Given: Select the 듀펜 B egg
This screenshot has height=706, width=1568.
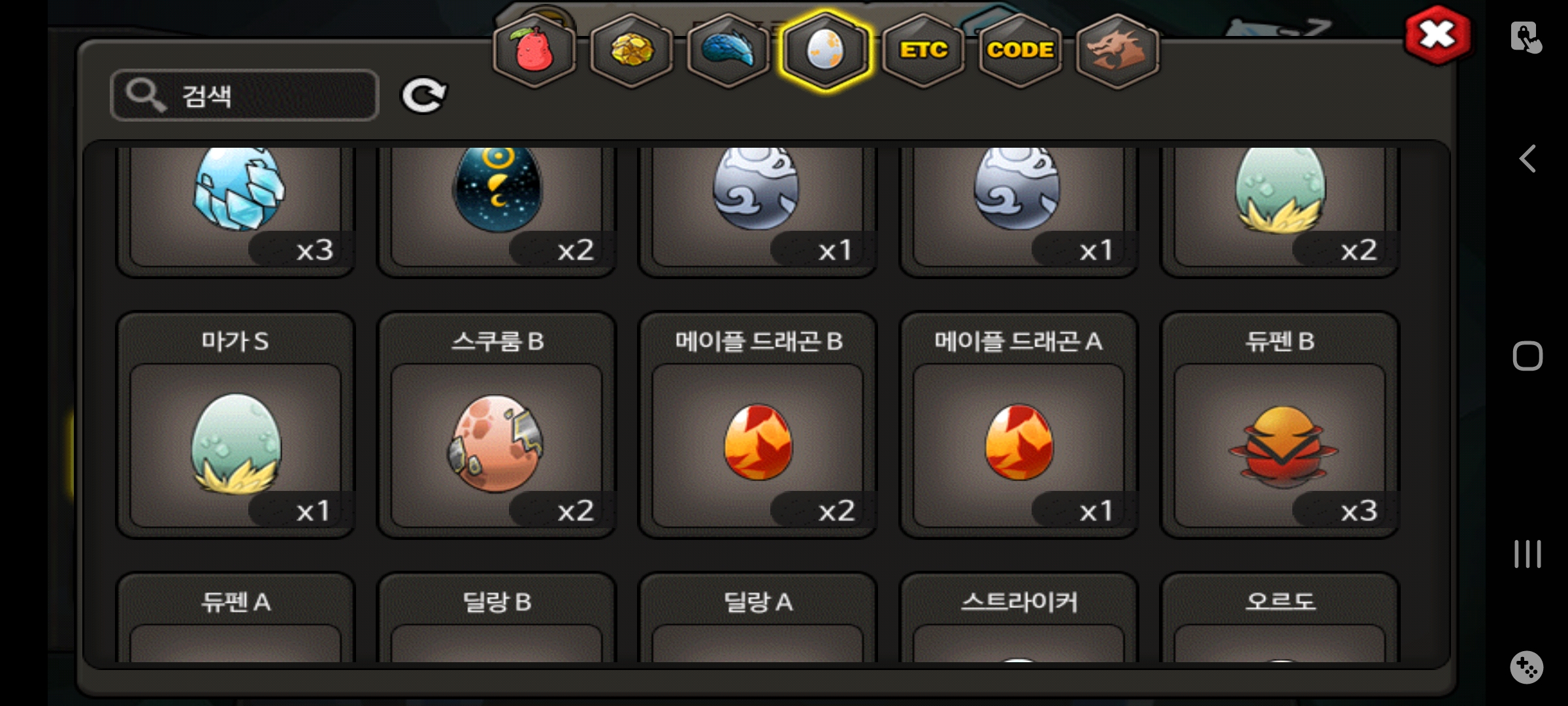Looking at the screenshot, I should (x=1280, y=425).
